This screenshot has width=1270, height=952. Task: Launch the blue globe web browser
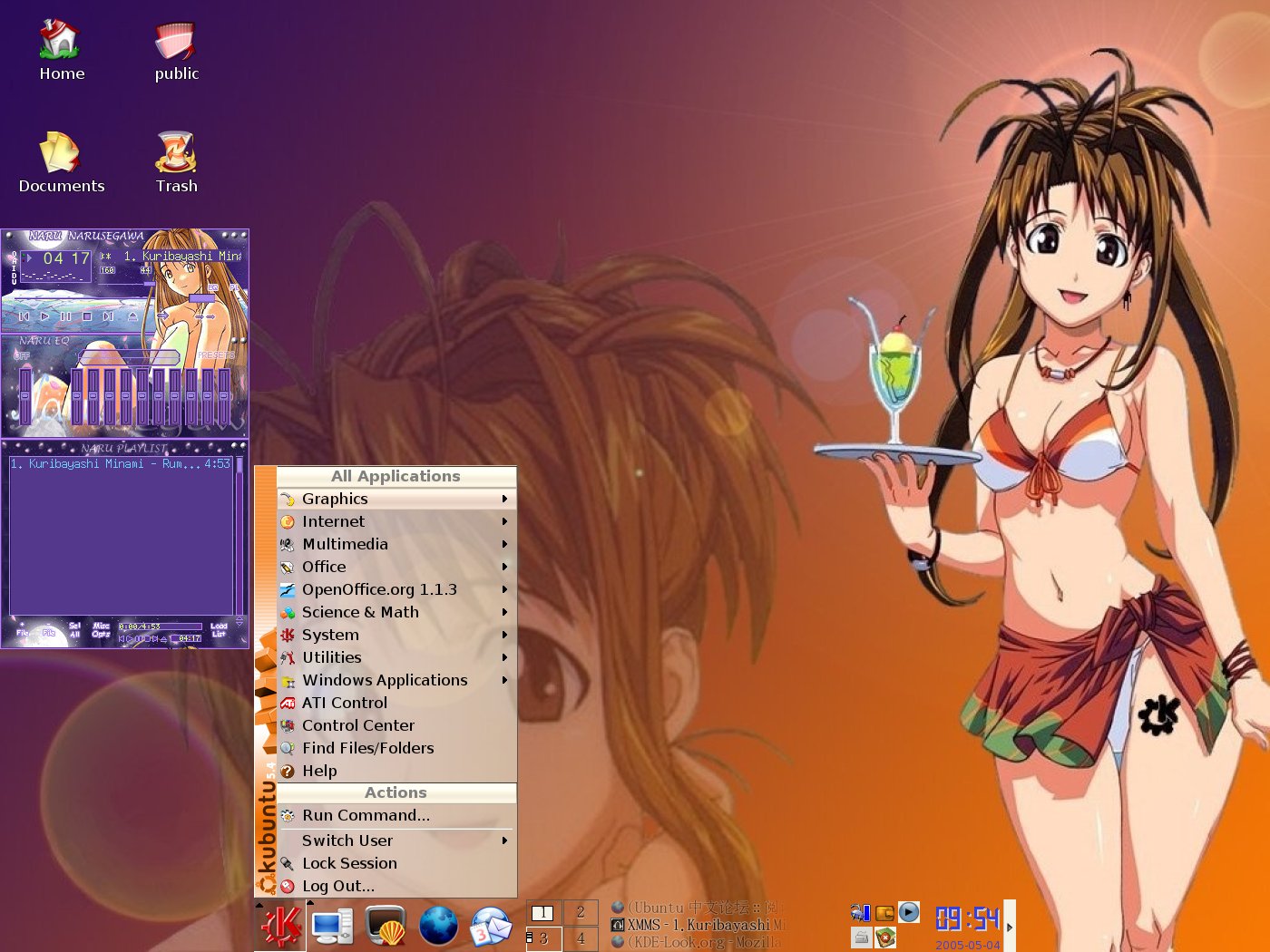438,926
